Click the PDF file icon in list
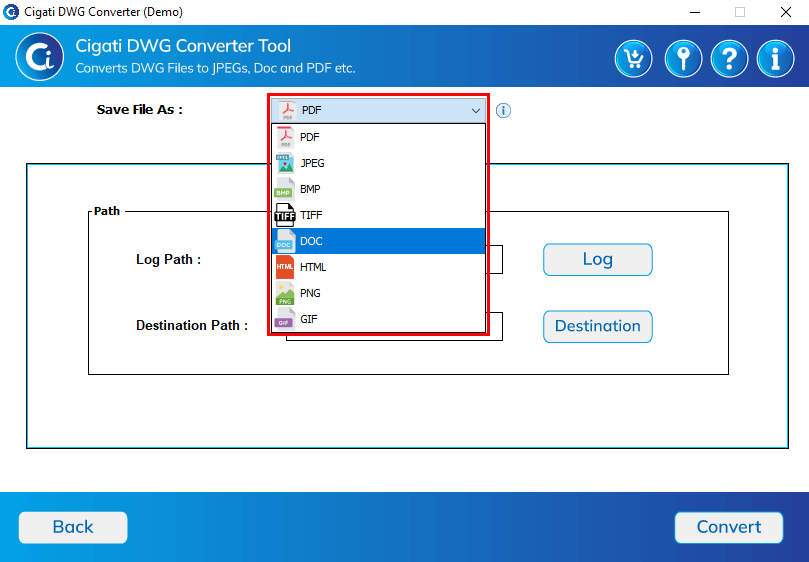Image resolution: width=809 pixels, height=562 pixels. (x=285, y=137)
